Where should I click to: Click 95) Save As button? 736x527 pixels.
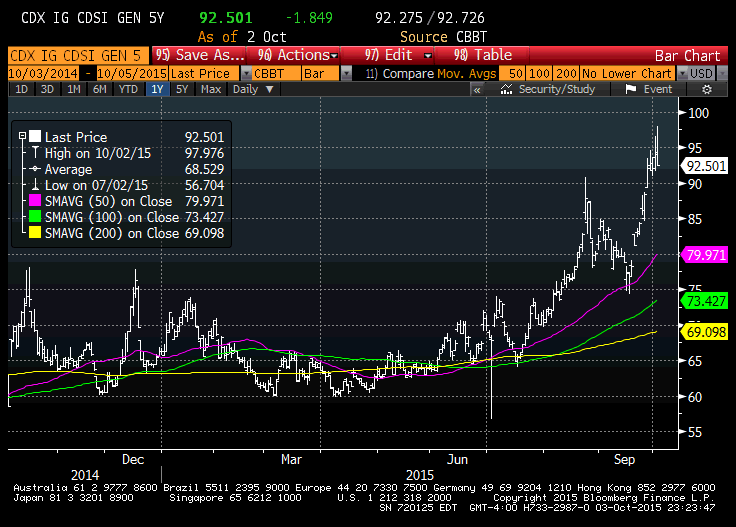coord(200,55)
